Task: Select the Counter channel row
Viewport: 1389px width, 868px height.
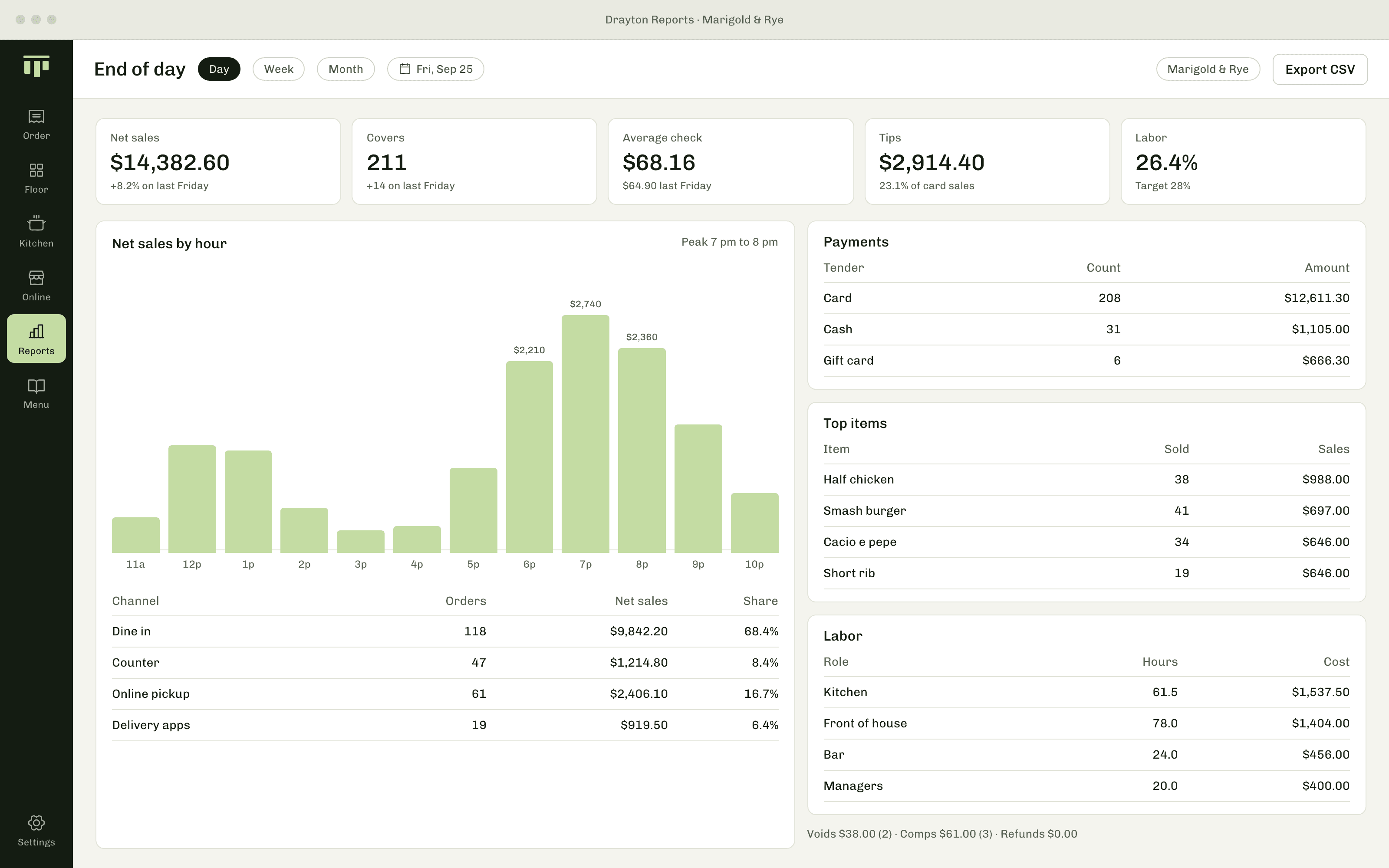Action: click(445, 662)
